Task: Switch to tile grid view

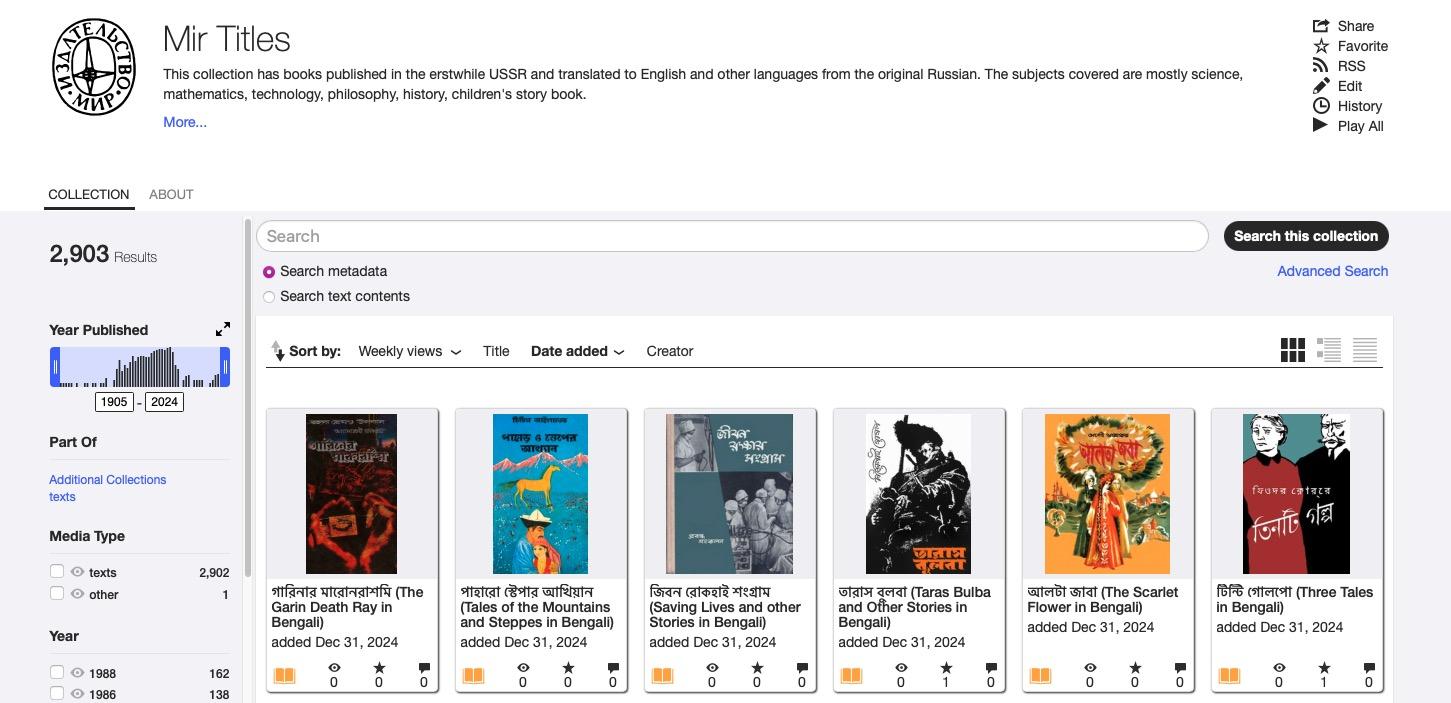Action: (x=1293, y=350)
